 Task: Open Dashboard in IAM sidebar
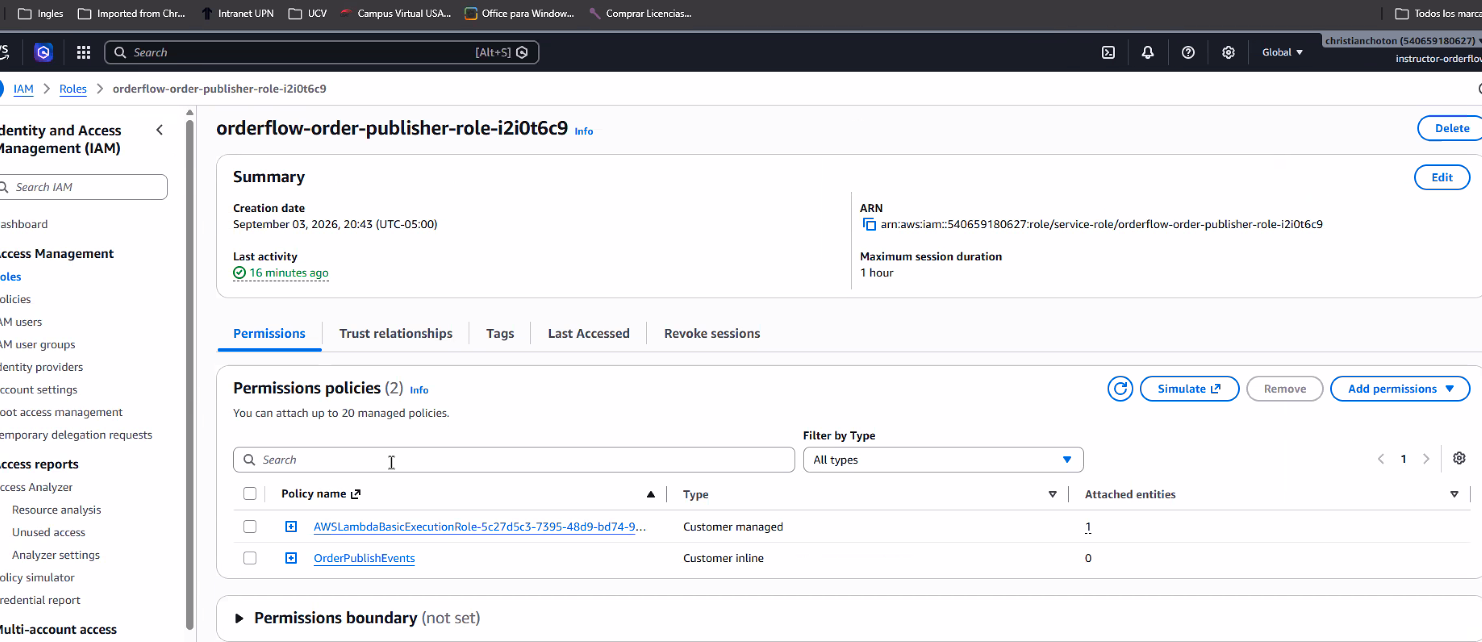coord(24,224)
